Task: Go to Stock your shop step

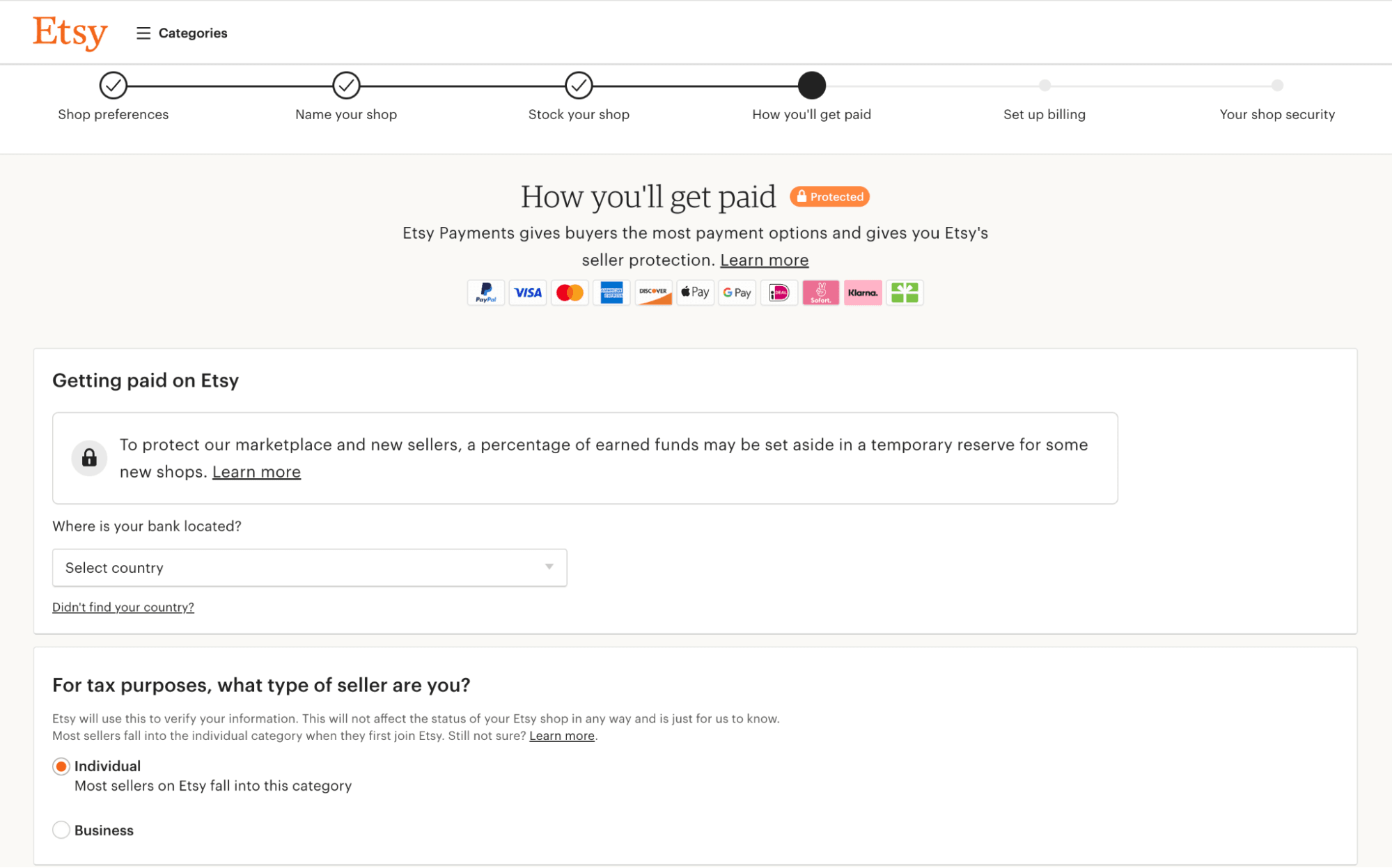Action: click(579, 86)
